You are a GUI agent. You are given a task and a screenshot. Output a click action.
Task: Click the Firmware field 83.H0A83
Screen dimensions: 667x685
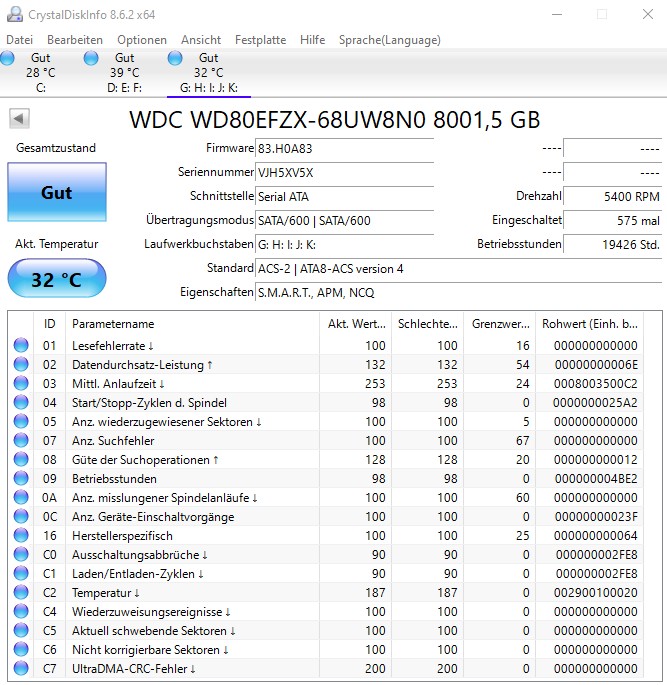[344, 149]
